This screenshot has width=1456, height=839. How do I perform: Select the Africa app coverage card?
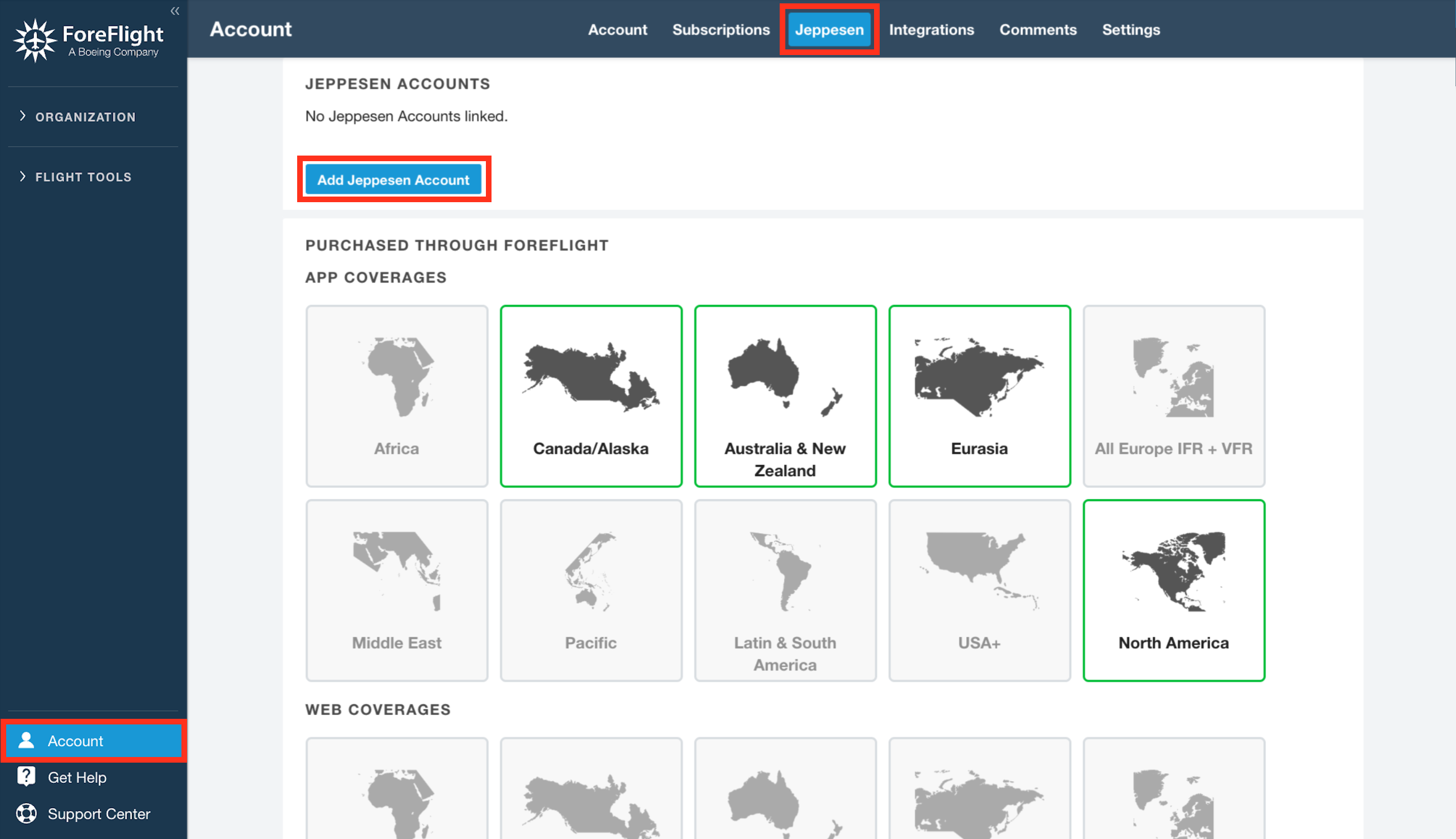(x=397, y=396)
